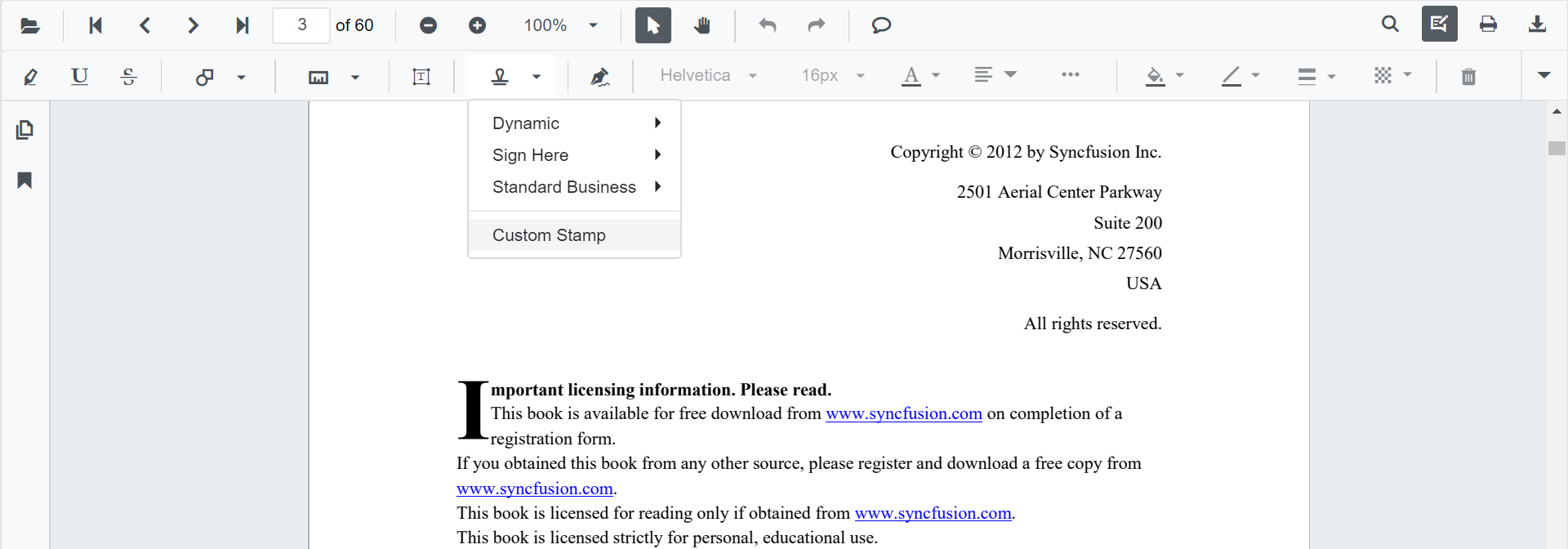Expand the shape annotation dropdown arrow
Viewport: 1568px width, 549px height.
(241, 78)
